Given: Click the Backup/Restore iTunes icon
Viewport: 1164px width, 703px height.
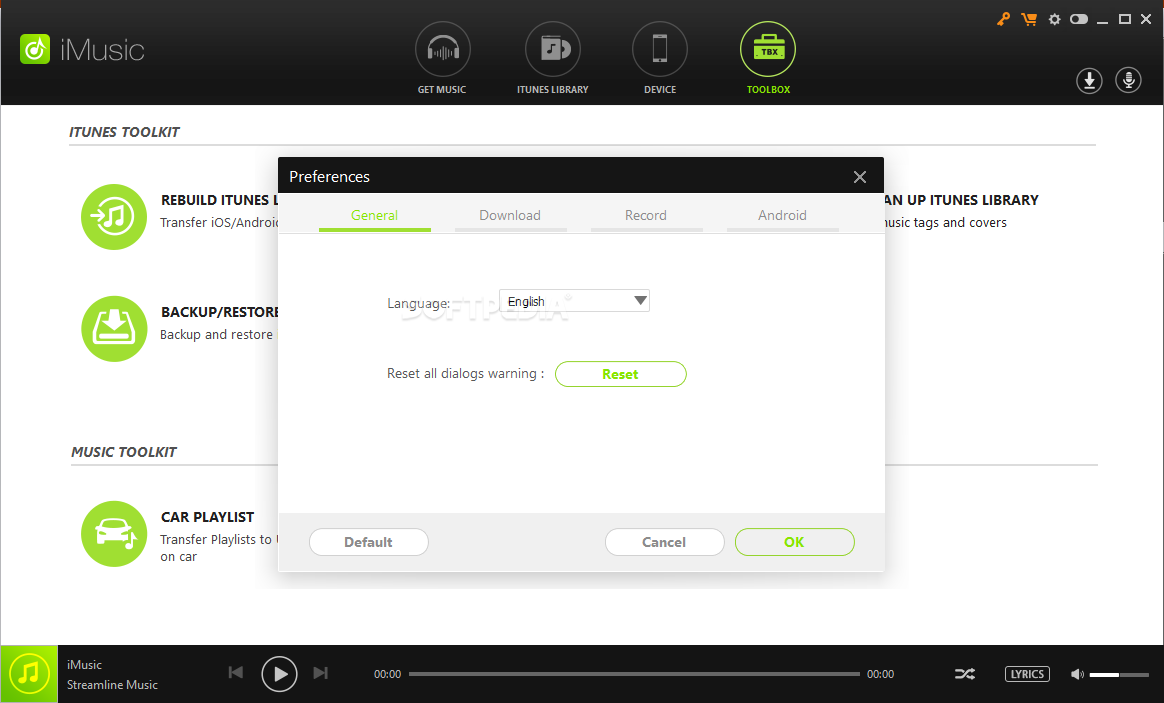Looking at the screenshot, I should pyautogui.click(x=114, y=329).
